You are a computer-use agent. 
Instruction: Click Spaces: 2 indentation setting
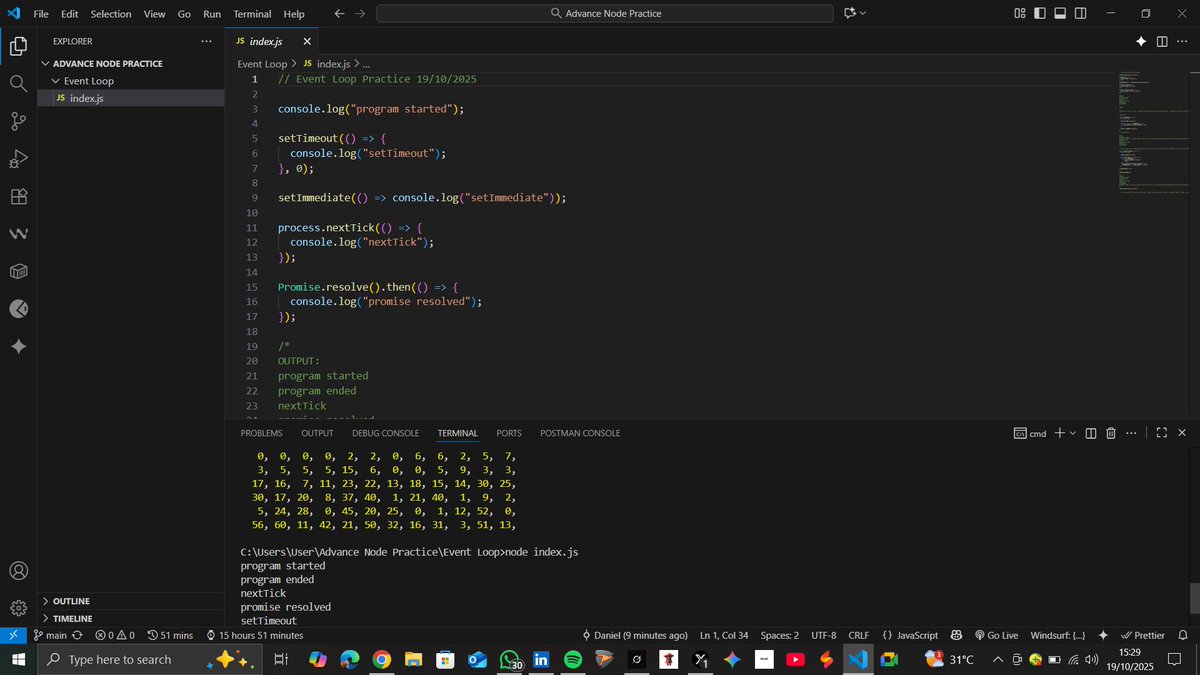[x=779, y=635]
